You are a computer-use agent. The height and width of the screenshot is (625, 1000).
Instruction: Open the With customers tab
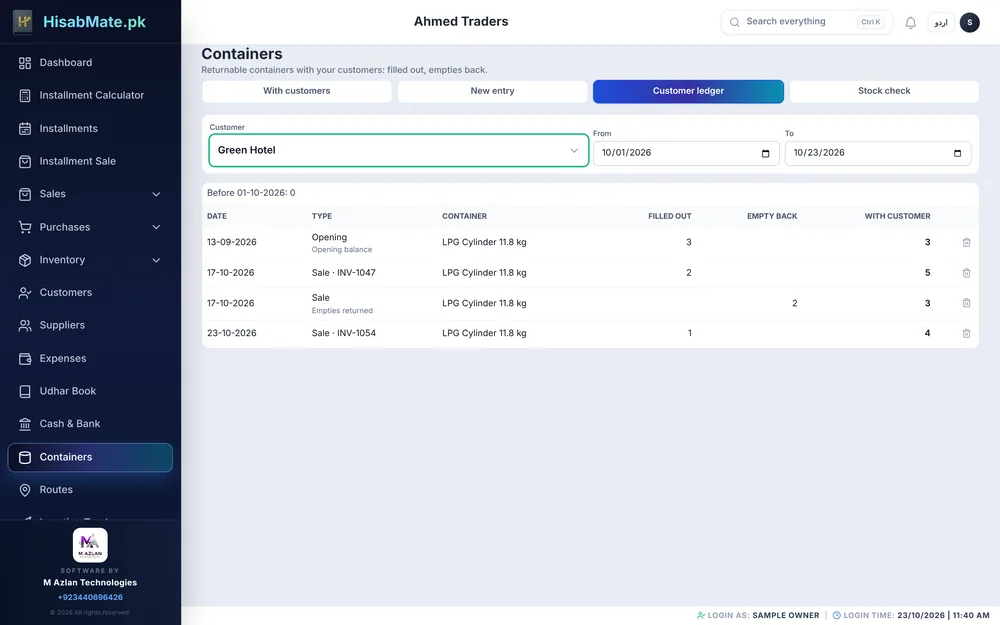[297, 91]
